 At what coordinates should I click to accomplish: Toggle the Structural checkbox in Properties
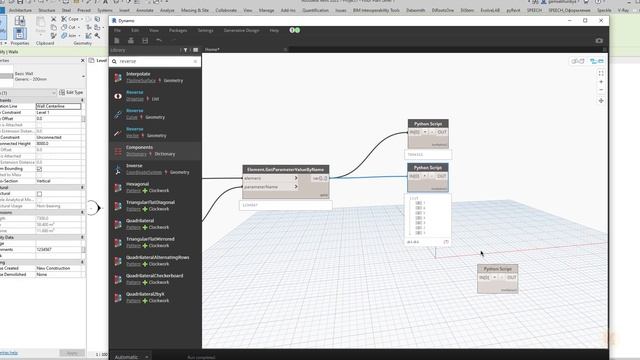point(39,194)
